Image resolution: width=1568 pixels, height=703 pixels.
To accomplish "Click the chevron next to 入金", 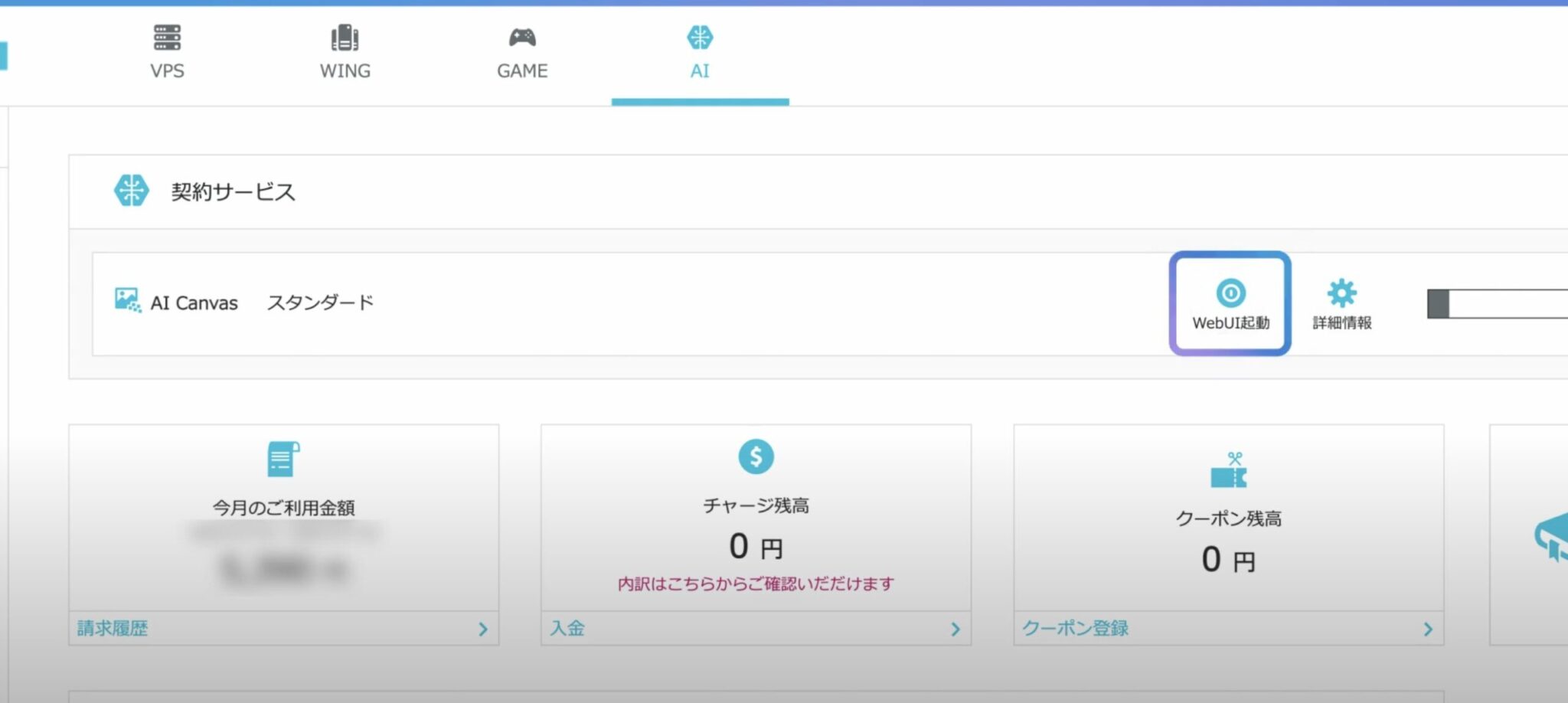I will [x=955, y=629].
